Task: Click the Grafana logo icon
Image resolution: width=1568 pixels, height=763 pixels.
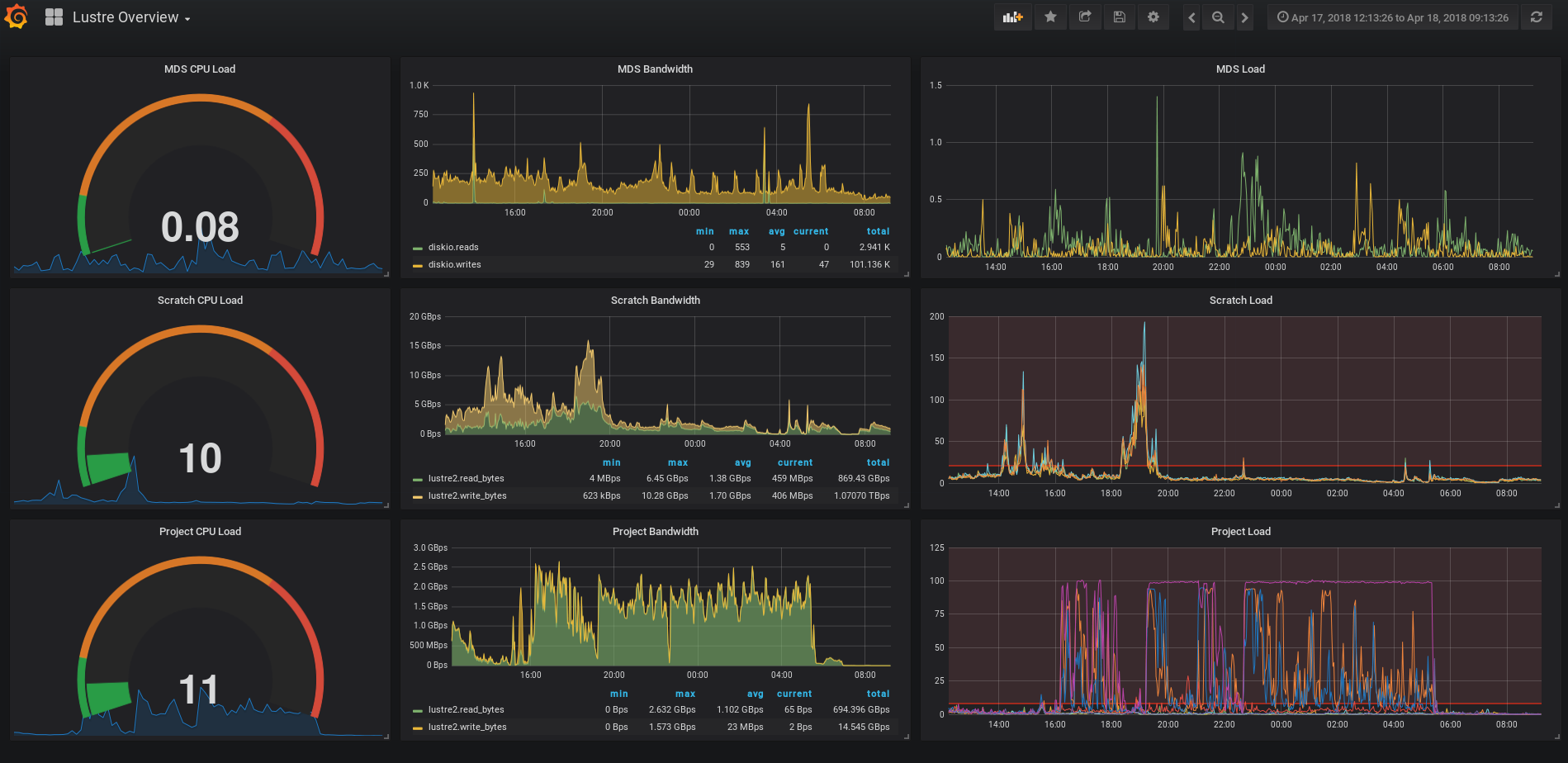Action: tap(17, 17)
